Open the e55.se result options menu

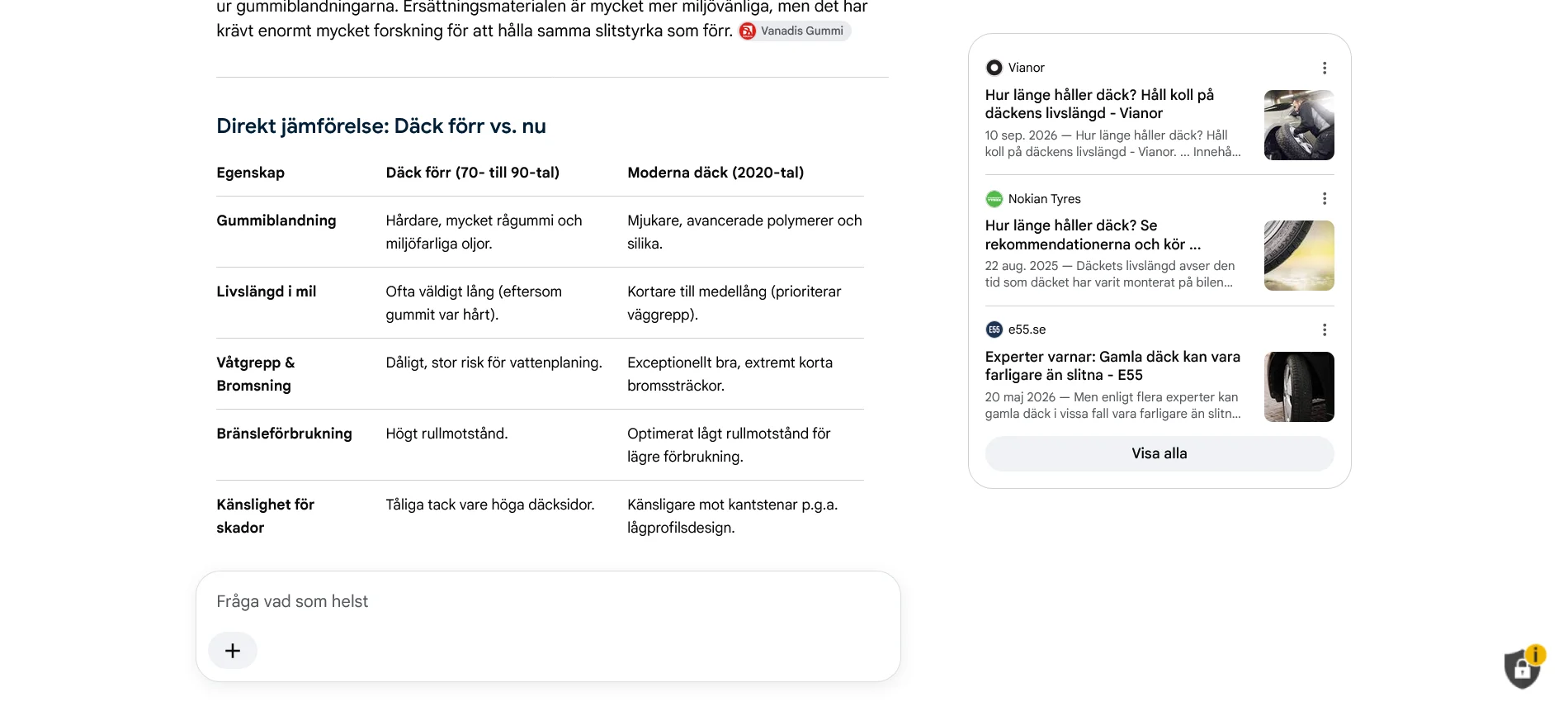pyautogui.click(x=1325, y=330)
